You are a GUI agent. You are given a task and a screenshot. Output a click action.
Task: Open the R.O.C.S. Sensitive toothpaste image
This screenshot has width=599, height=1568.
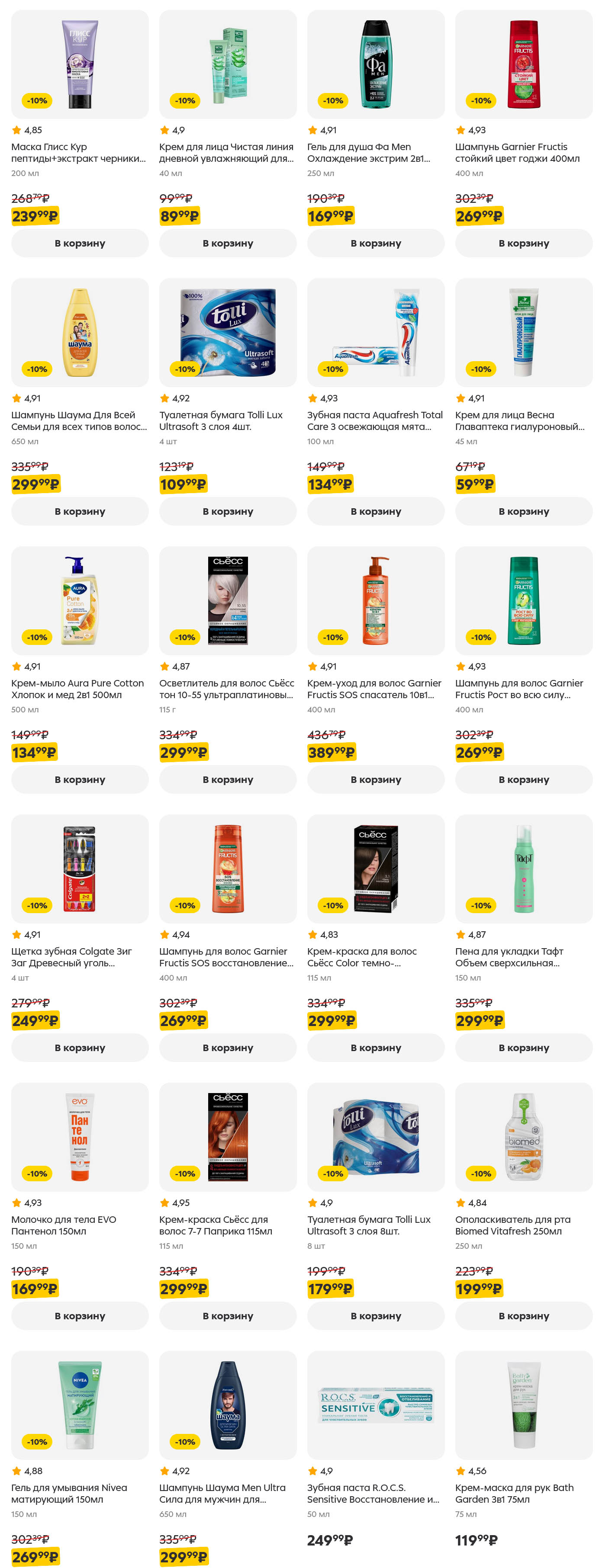point(375,1405)
